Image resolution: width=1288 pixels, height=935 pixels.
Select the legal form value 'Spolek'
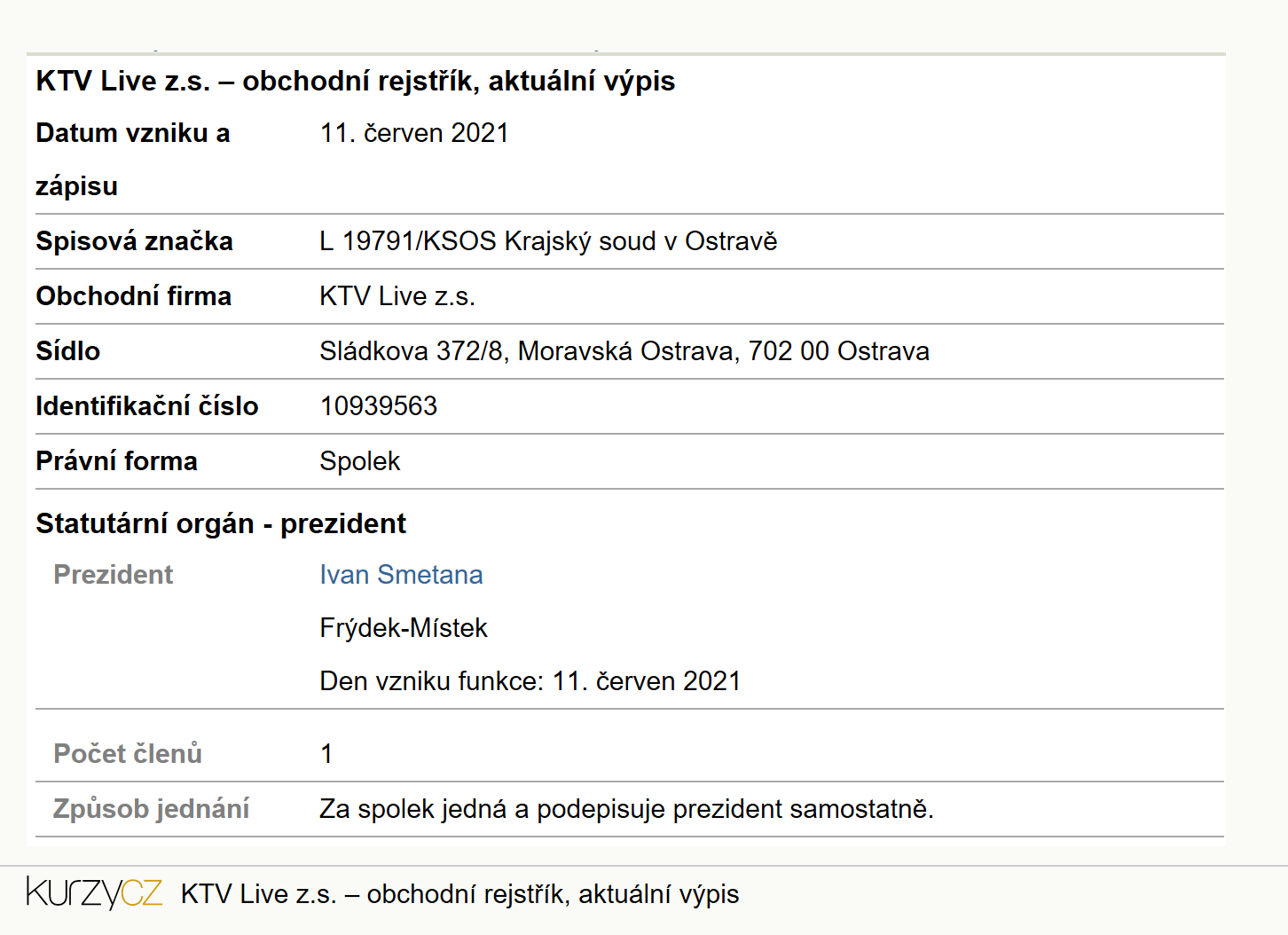coord(360,461)
